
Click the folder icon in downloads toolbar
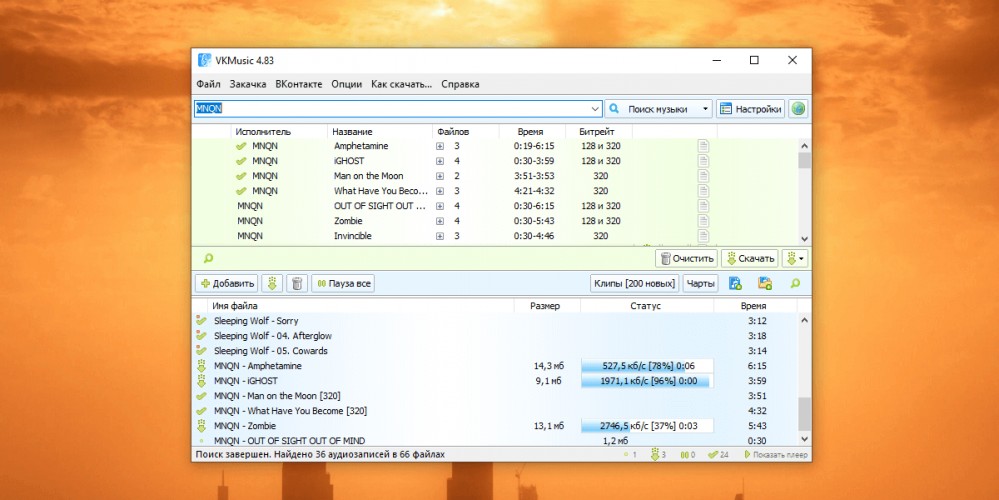tap(765, 283)
